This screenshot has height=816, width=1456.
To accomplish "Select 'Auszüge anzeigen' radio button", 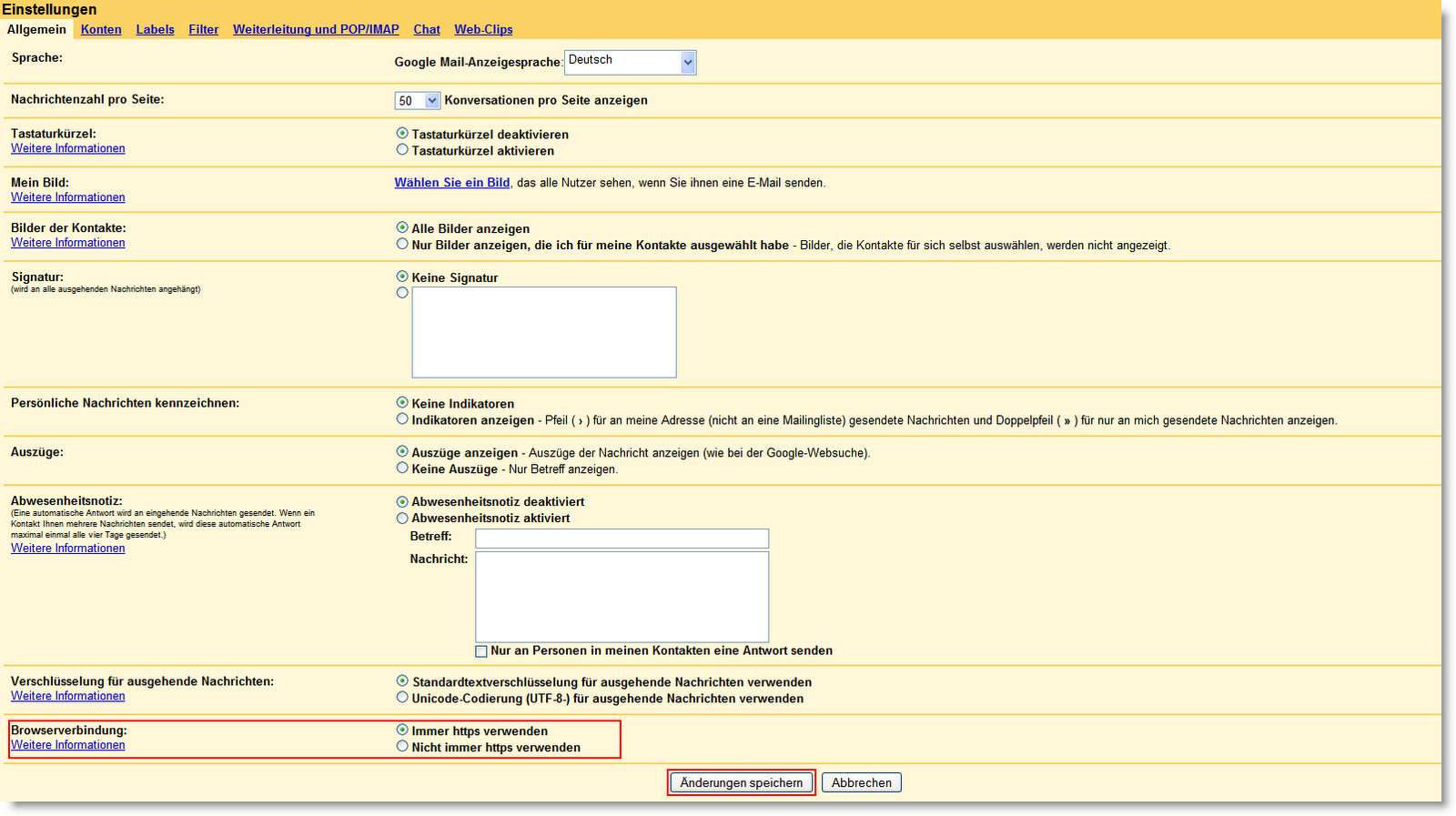I will [402, 452].
